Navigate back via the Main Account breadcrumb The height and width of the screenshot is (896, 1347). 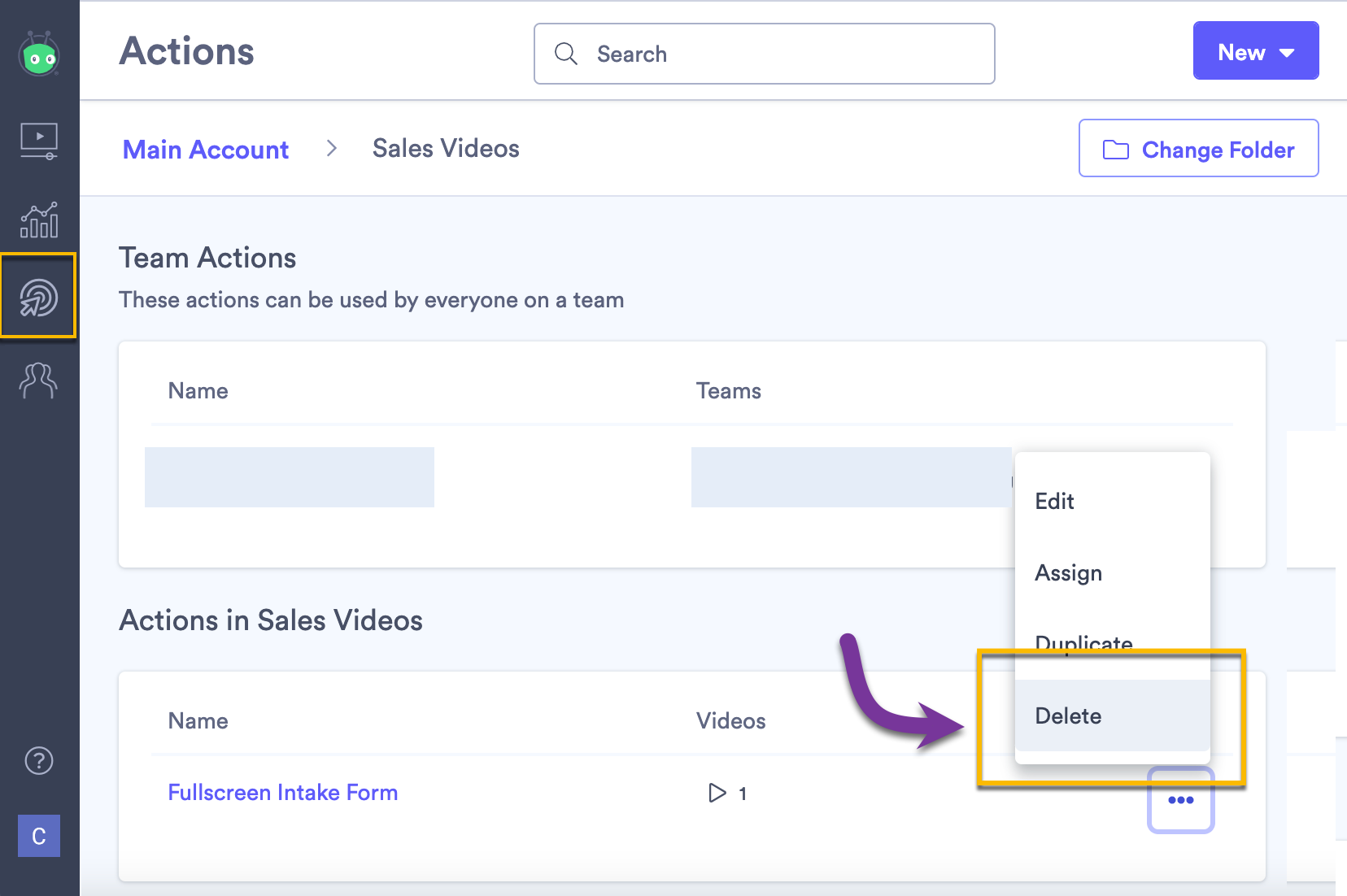click(205, 149)
